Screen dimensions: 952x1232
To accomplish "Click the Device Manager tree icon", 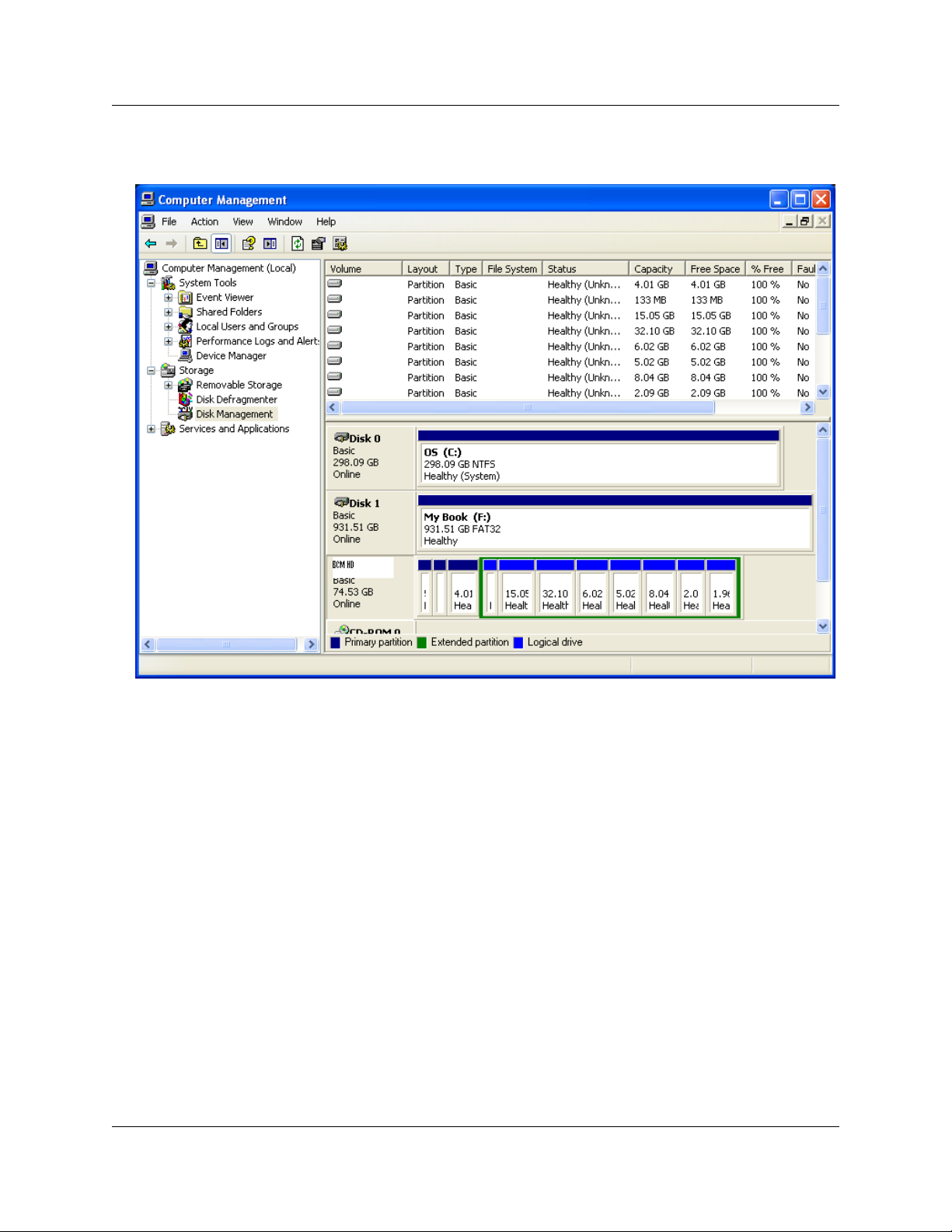I will tap(185, 355).
